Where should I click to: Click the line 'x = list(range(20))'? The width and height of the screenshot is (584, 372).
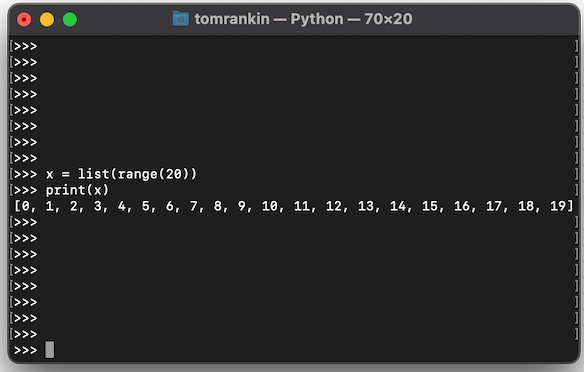[x=121, y=174]
